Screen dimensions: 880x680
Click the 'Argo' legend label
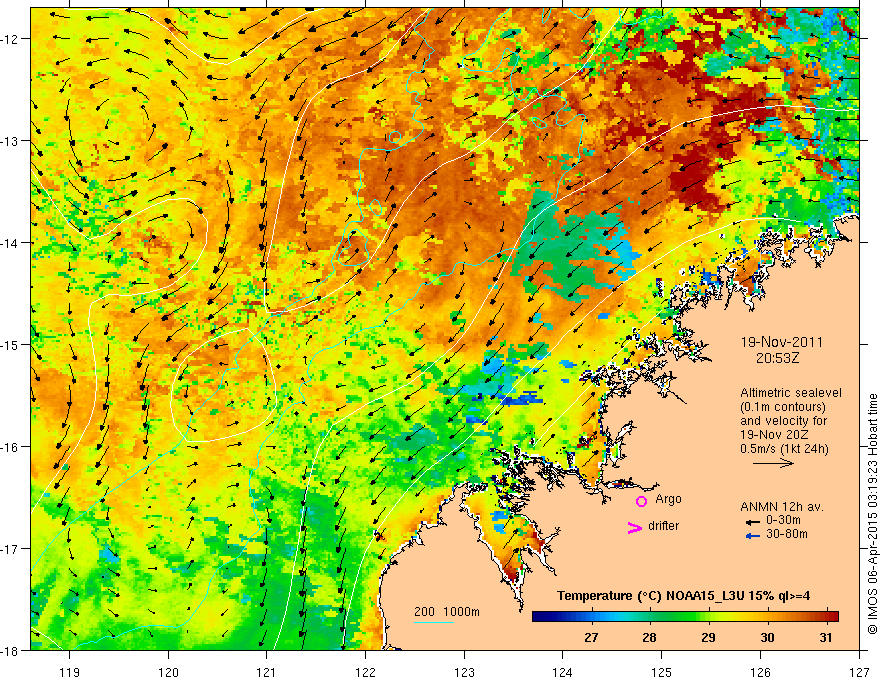(668, 499)
